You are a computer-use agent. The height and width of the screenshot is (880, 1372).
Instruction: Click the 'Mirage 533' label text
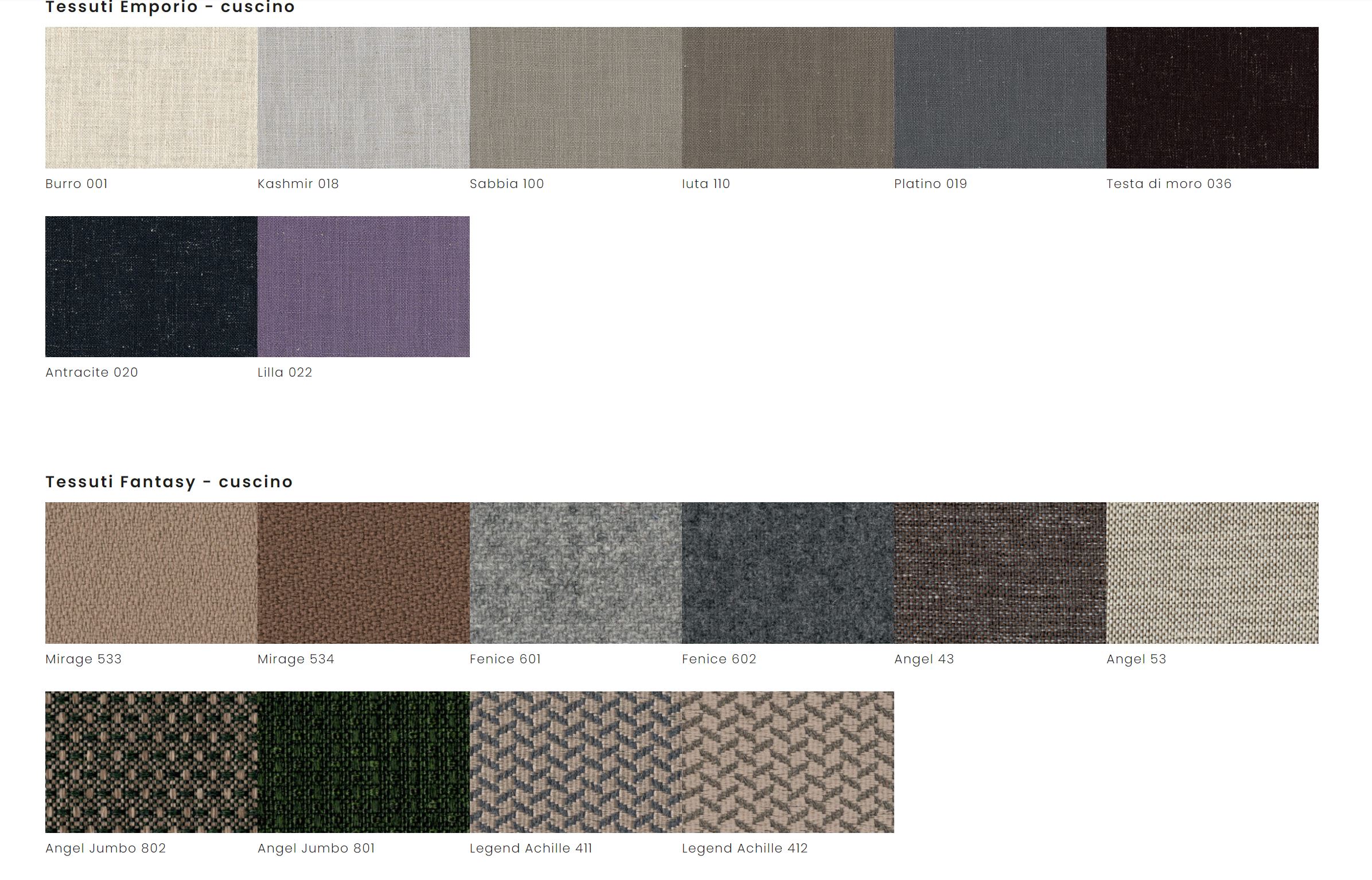[84, 659]
